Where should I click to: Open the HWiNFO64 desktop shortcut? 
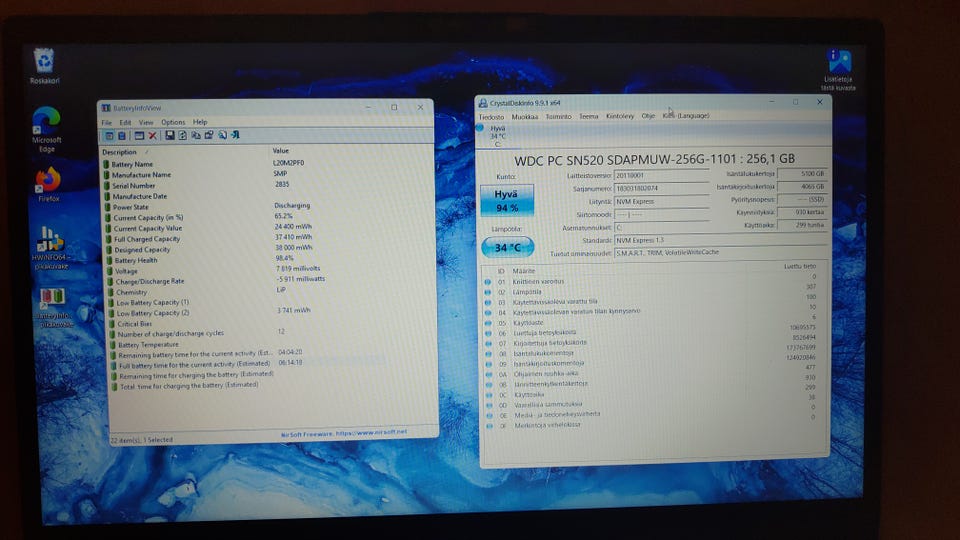point(51,247)
